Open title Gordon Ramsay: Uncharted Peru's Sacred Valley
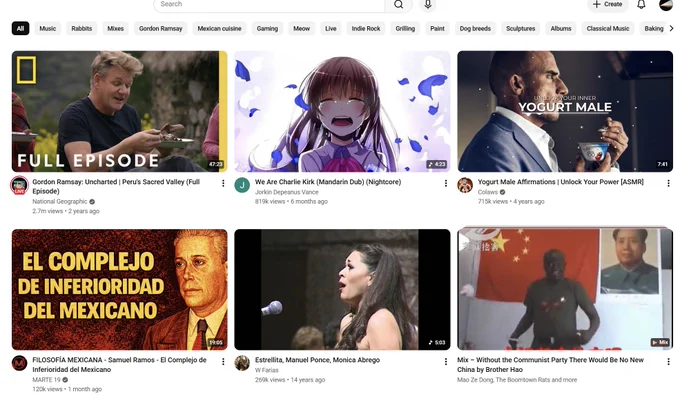This screenshot has height=403, width=680. pyautogui.click(x=116, y=187)
